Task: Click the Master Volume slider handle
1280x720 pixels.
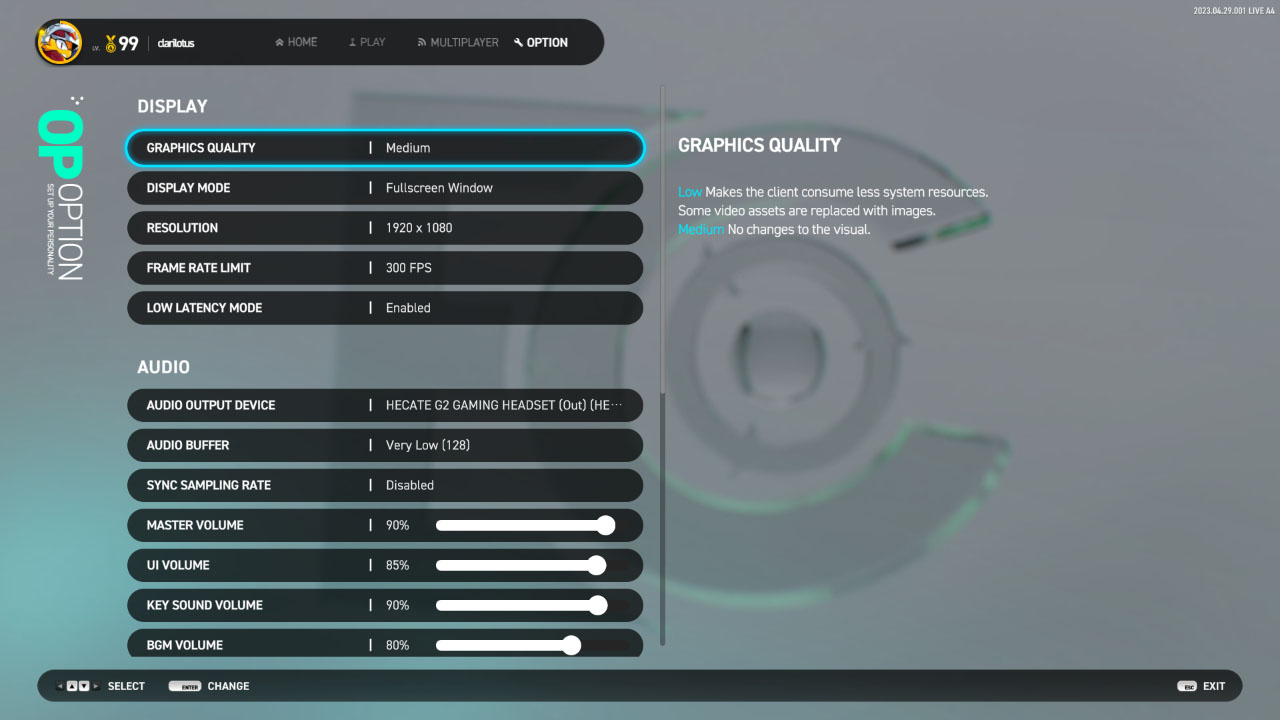Action: click(605, 525)
